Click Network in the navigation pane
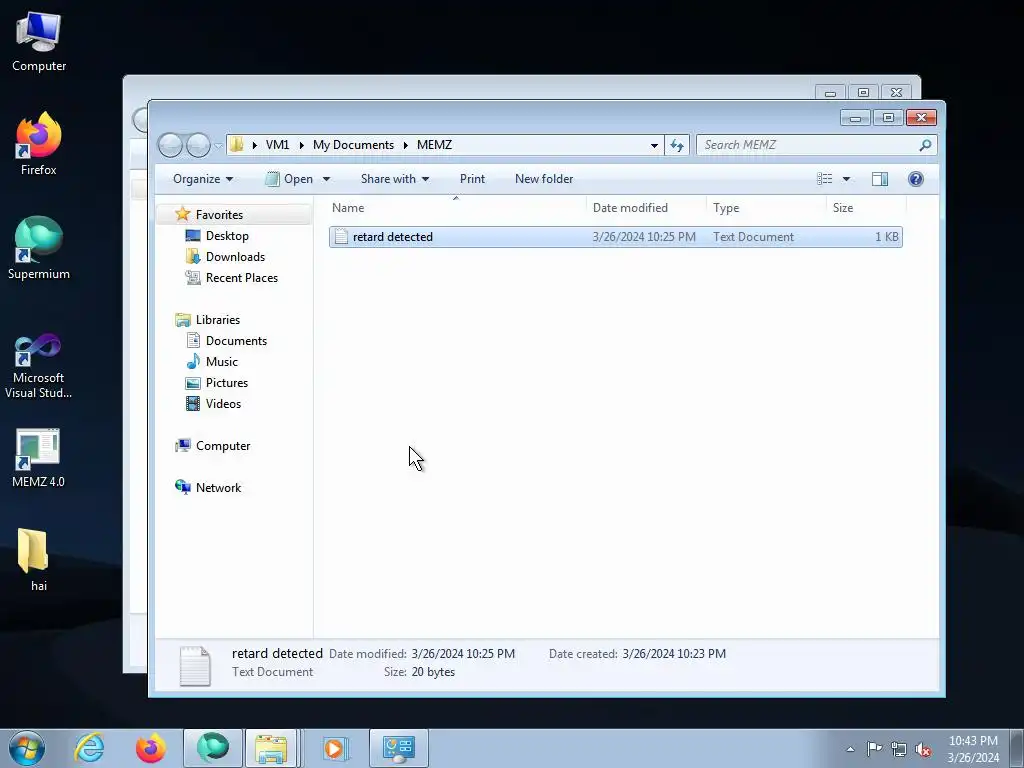Viewport: 1024px width, 768px height. [x=218, y=488]
